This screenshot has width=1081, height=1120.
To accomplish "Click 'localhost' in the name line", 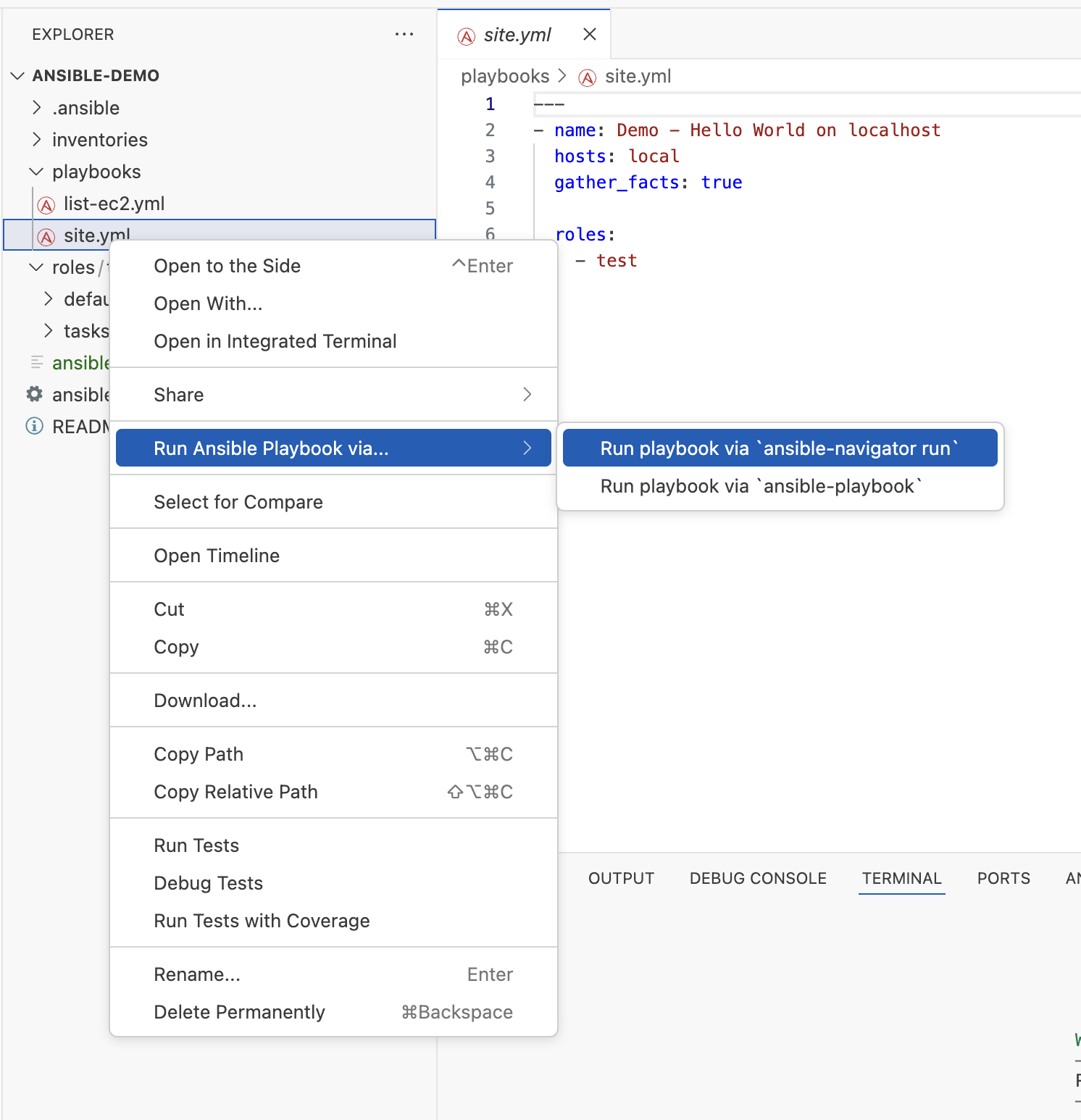I will (x=894, y=130).
